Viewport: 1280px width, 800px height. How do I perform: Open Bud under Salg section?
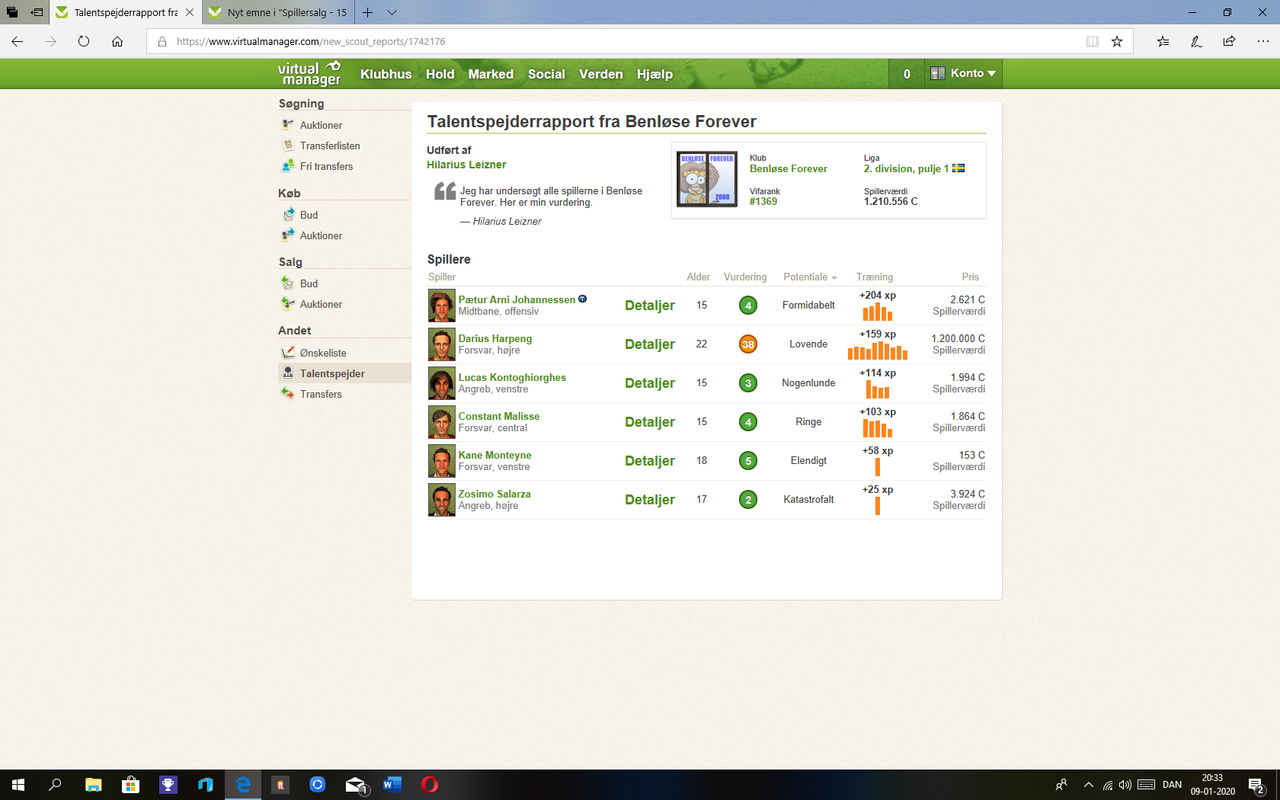(309, 284)
